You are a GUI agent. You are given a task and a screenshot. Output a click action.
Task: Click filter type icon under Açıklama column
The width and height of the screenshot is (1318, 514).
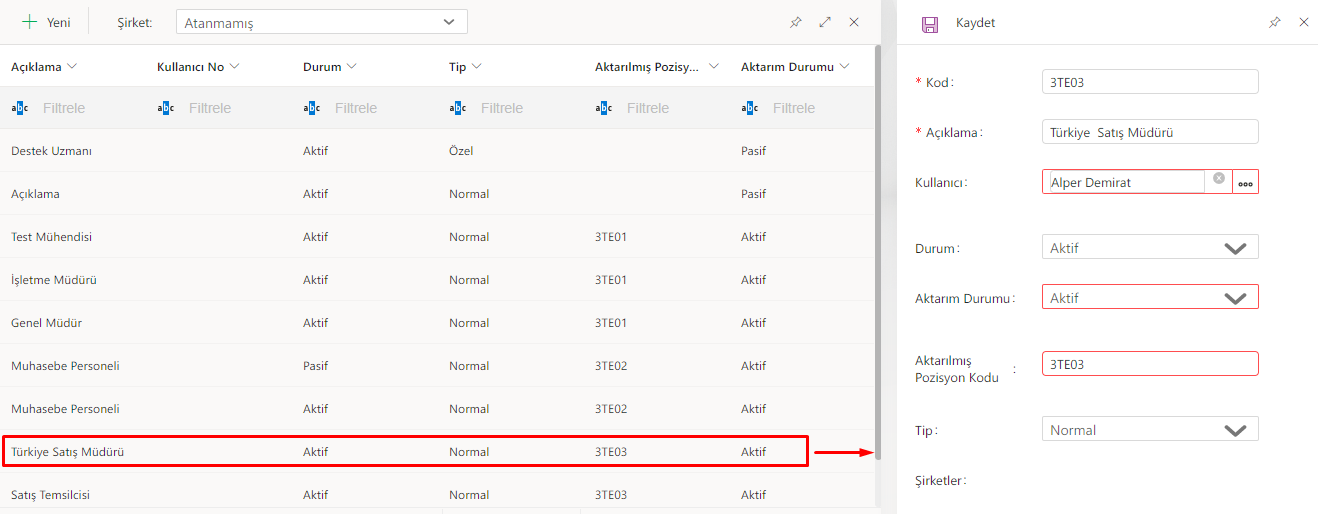[x=20, y=108]
